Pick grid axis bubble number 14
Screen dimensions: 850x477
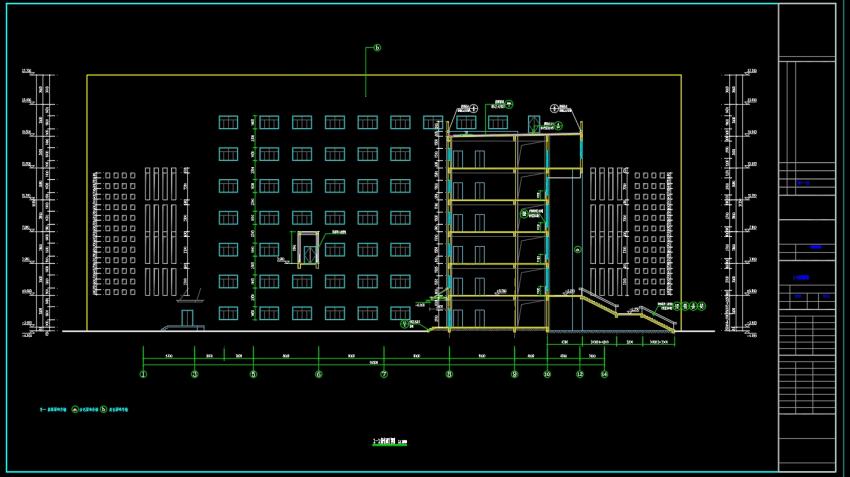(x=604, y=374)
